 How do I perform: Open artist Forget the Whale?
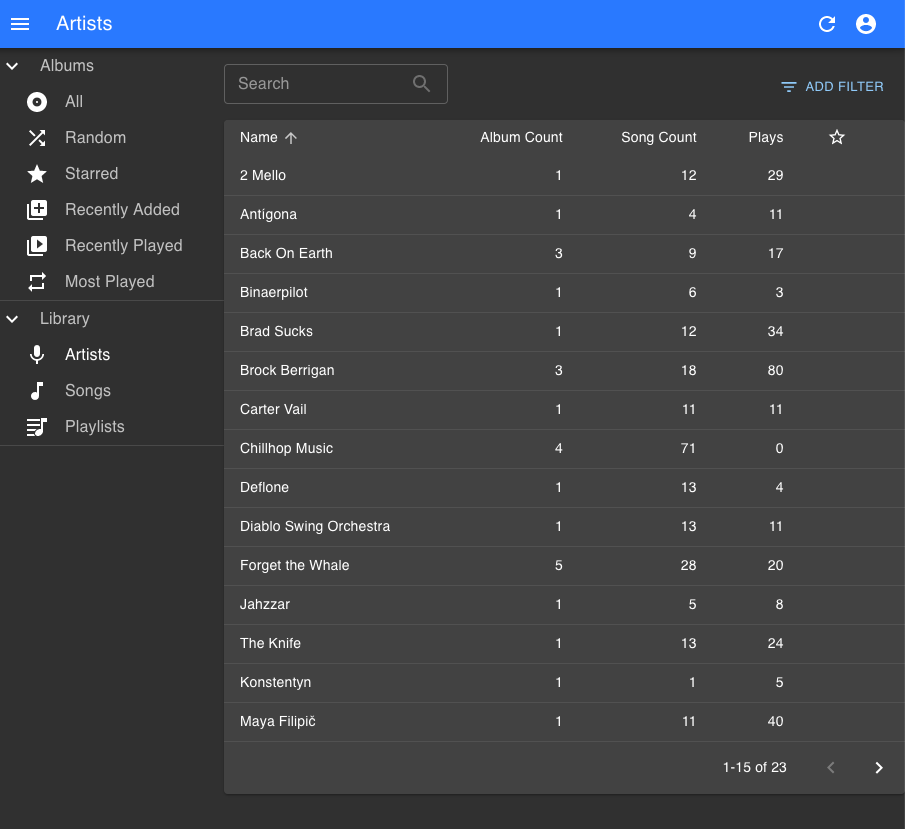[564, 565]
